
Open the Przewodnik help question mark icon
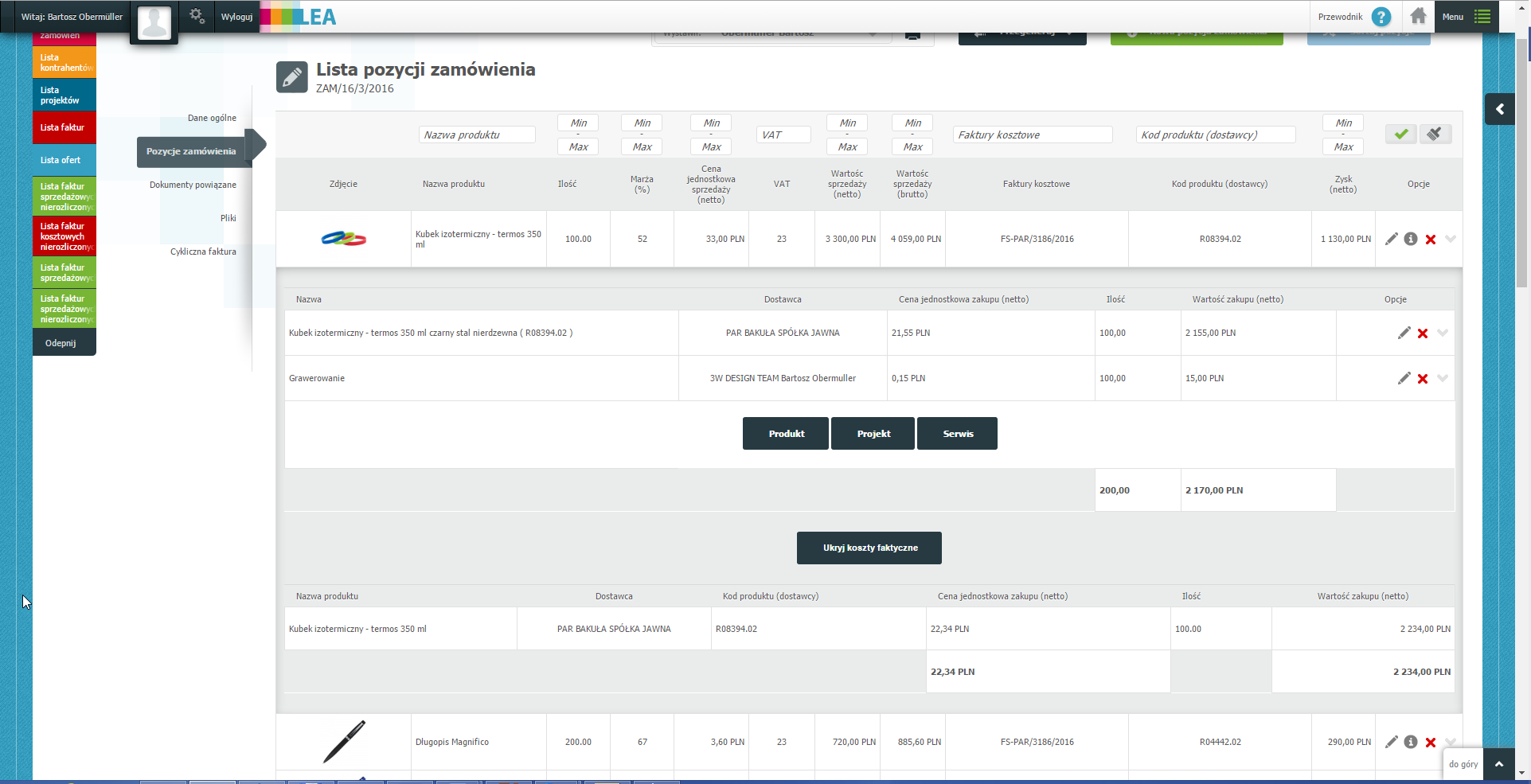[1381, 17]
